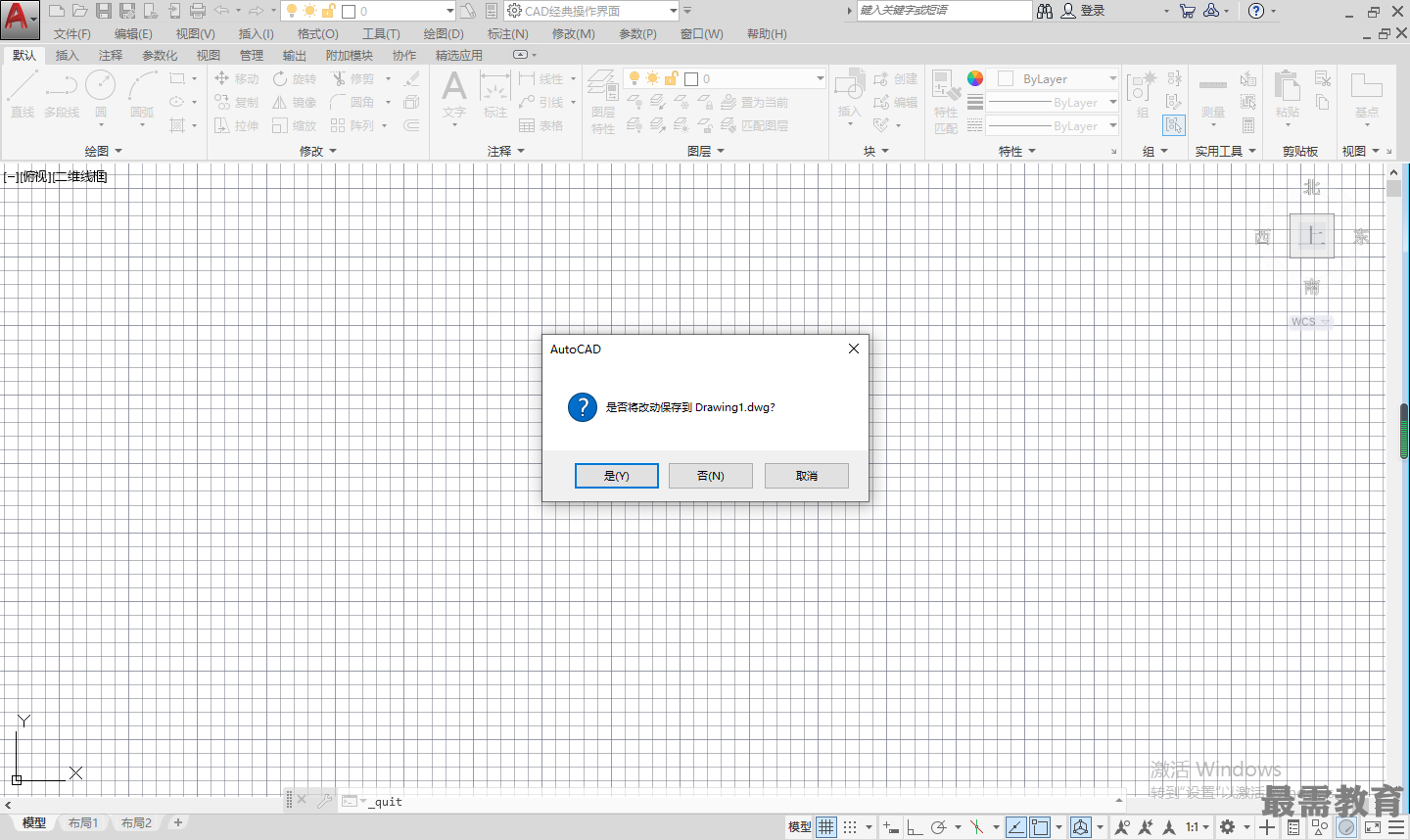
Task: Click the Insert block (插入) icon
Action: point(849,94)
